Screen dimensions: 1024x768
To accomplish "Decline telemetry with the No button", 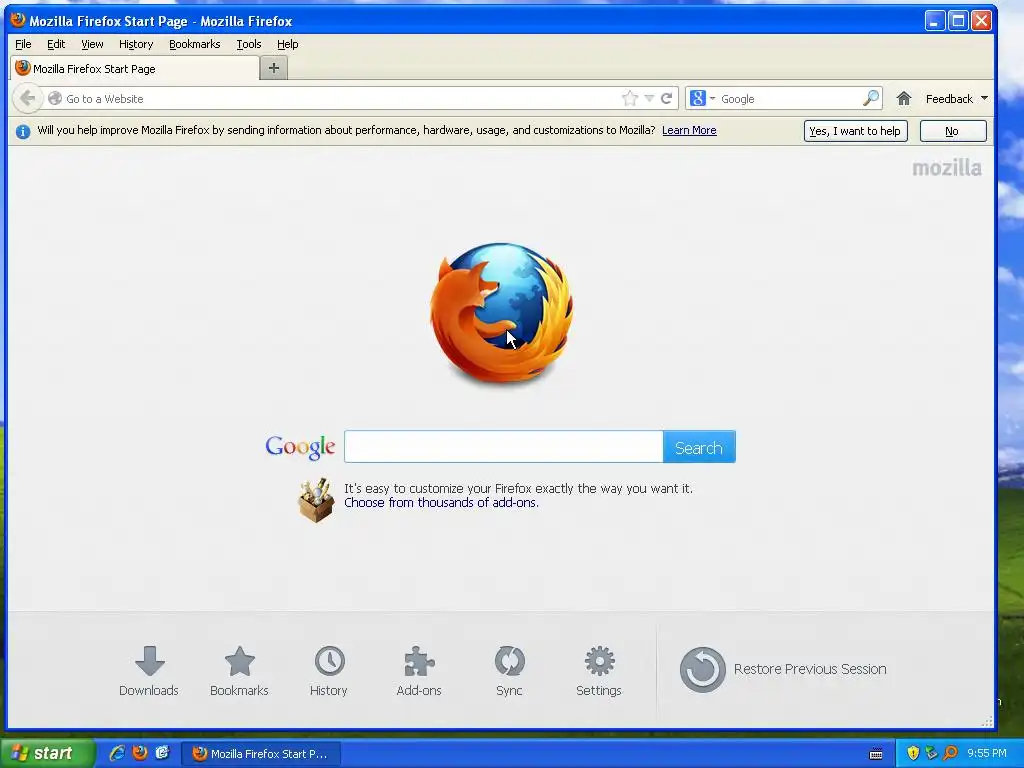I will pyautogui.click(x=952, y=131).
